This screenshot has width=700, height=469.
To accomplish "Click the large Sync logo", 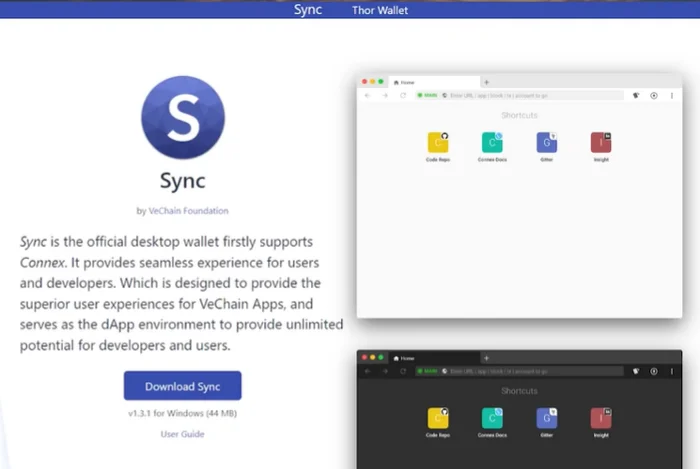I will pos(183,117).
